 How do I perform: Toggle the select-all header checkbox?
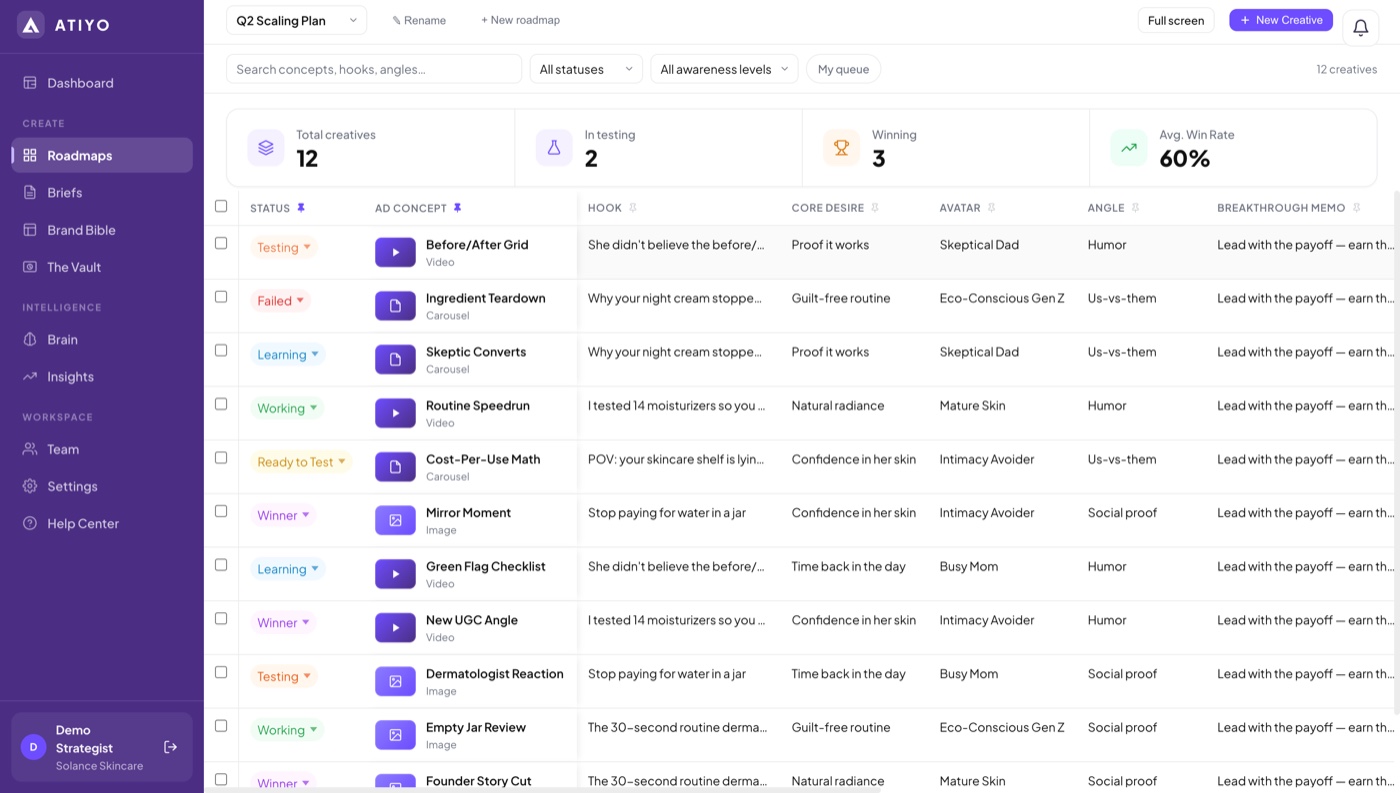click(221, 206)
